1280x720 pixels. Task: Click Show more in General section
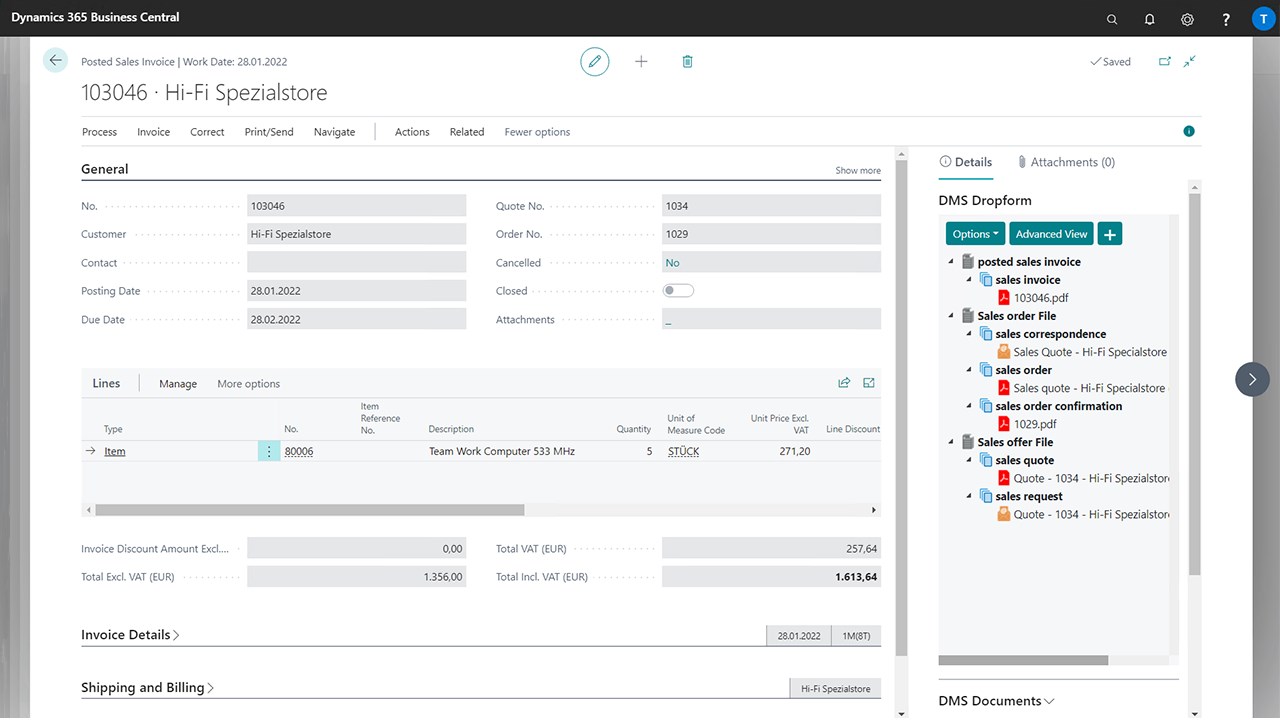point(858,171)
